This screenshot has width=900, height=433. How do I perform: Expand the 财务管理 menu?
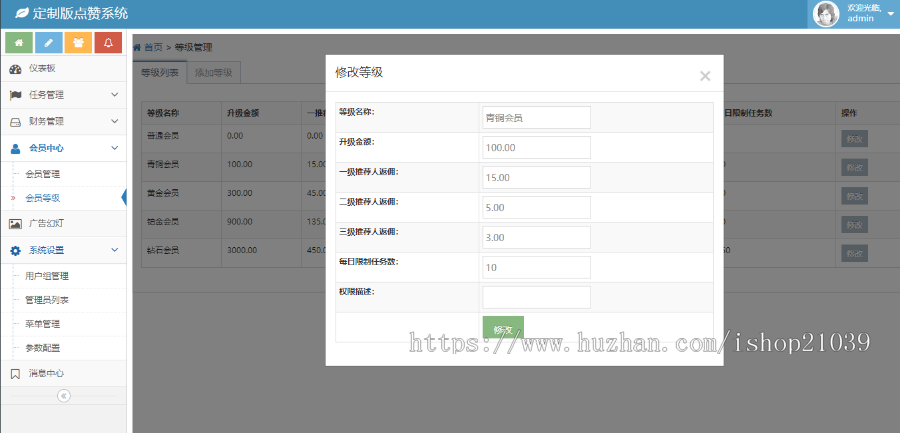click(x=63, y=121)
